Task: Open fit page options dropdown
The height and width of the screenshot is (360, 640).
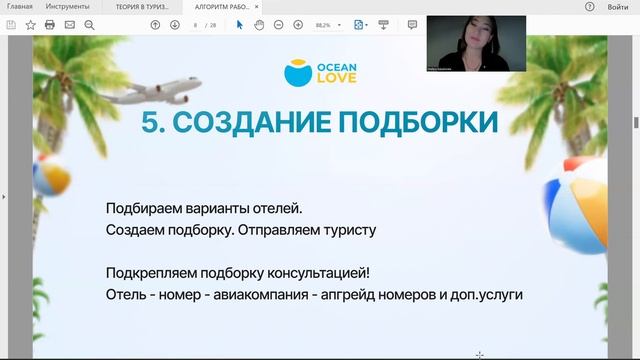Action: coord(360,25)
